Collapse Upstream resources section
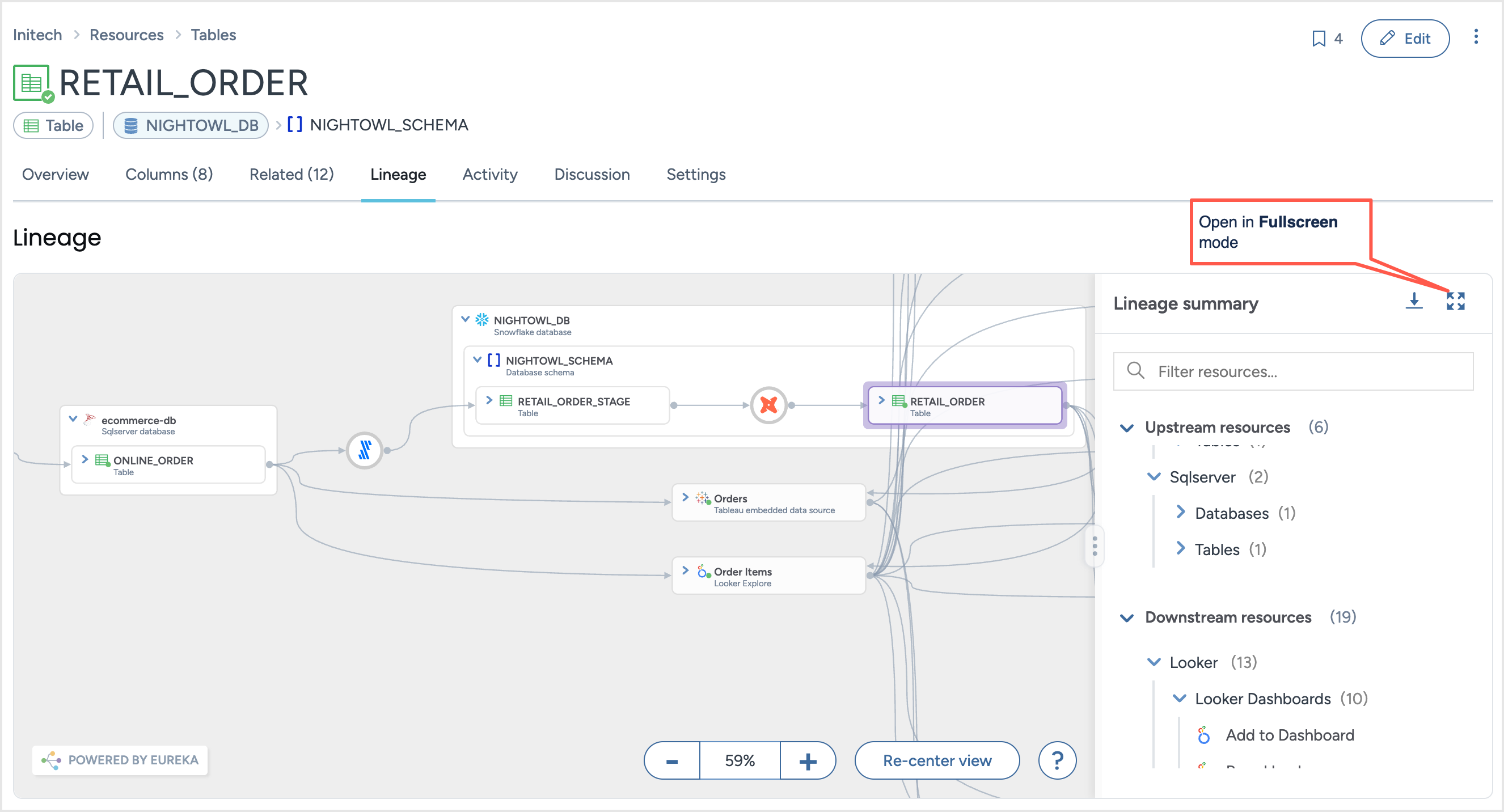Viewport: 1504px width, 812px height. tap(1127, 428)
